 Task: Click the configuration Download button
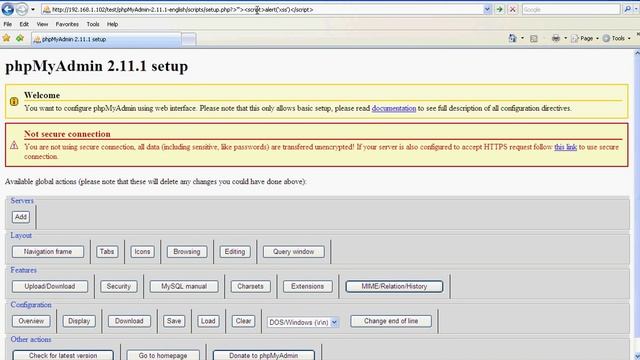[x=129, y=321]
